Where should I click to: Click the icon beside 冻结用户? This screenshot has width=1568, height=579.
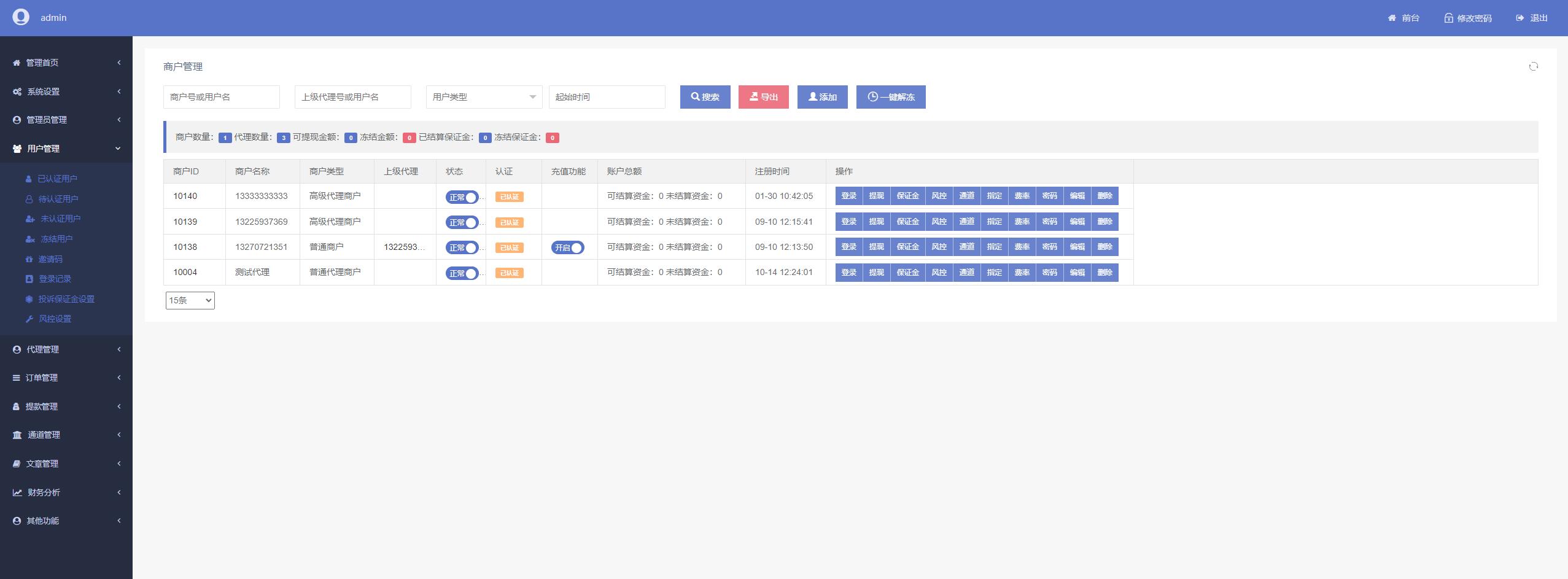29,239
